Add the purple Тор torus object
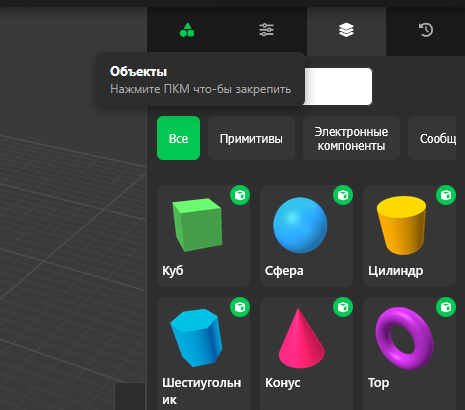The image size is (465, 410). 409,353
